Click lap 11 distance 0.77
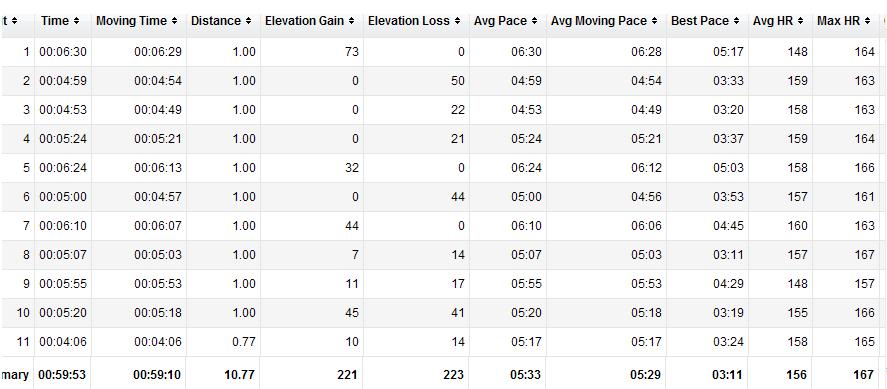The width and height of the screenshot is (887, 389). (x=244, y=342)
